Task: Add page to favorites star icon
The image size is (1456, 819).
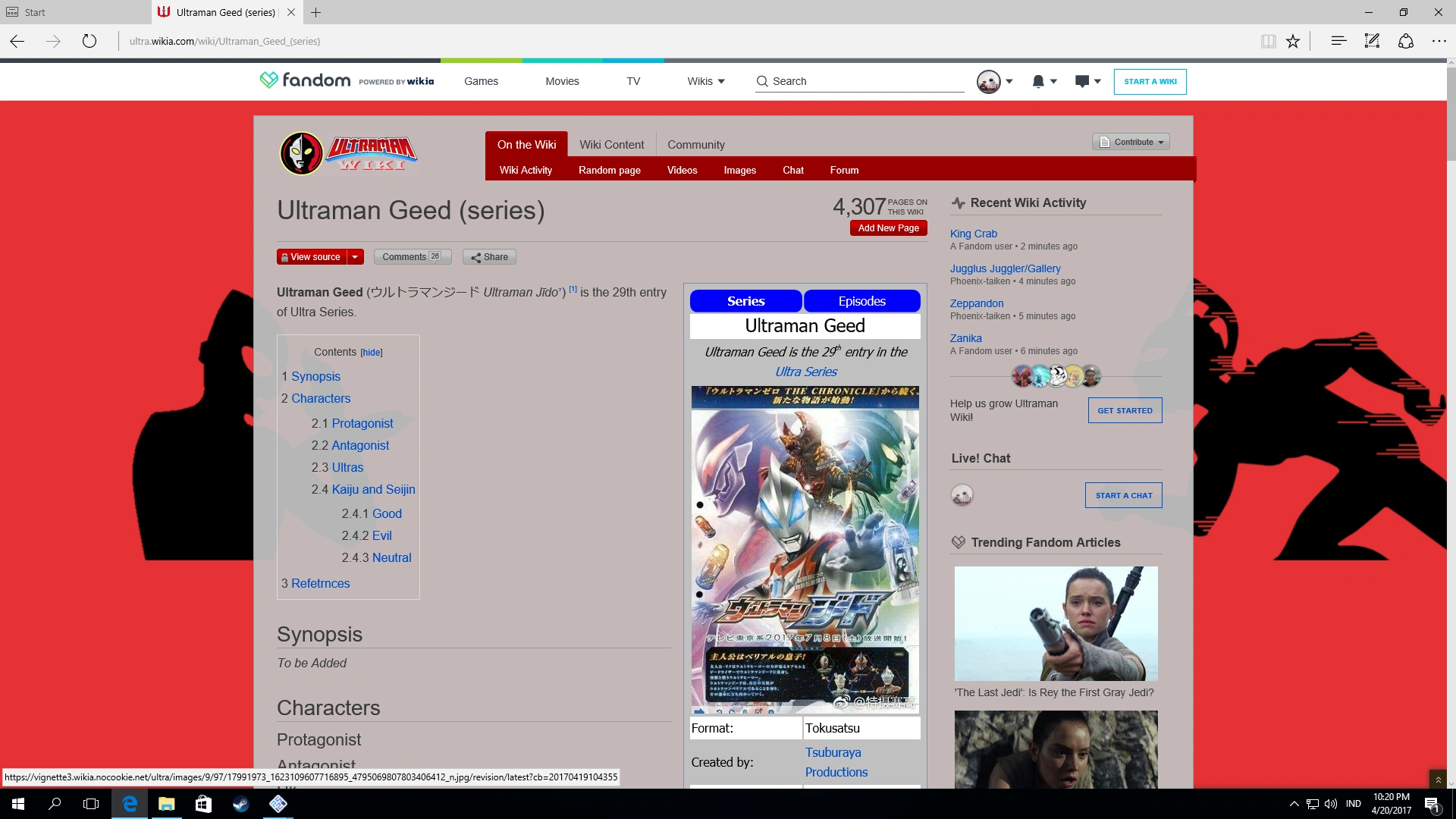Action: 1293,41
